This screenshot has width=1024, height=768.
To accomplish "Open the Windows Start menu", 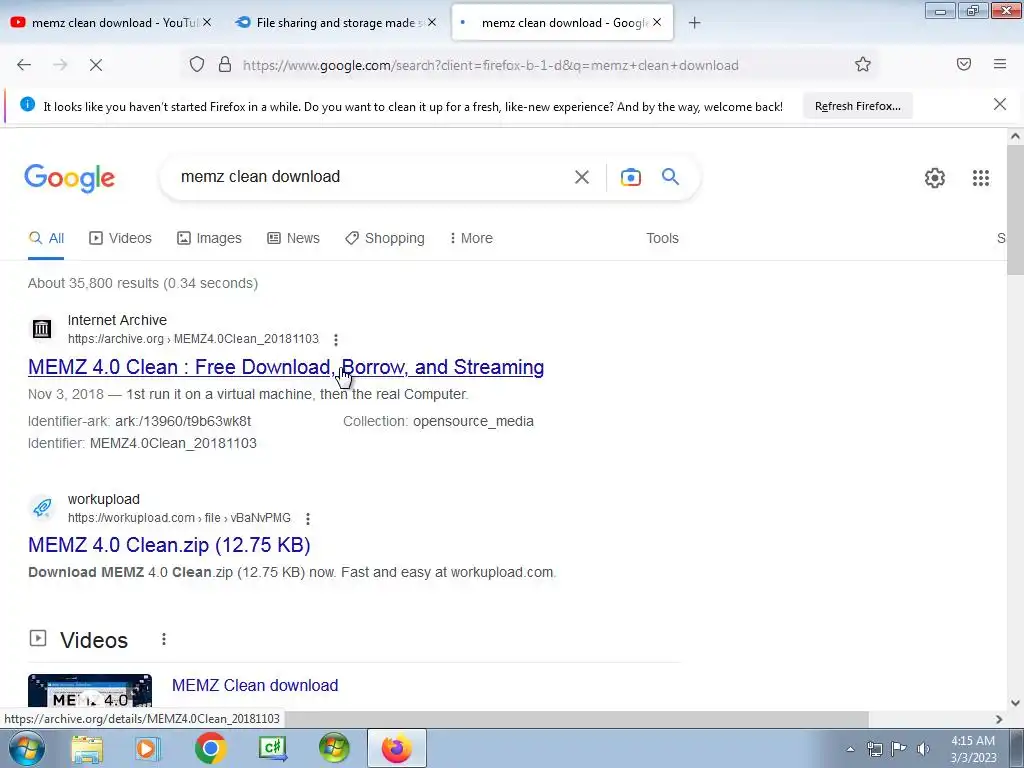I will (x=27, y=748).
